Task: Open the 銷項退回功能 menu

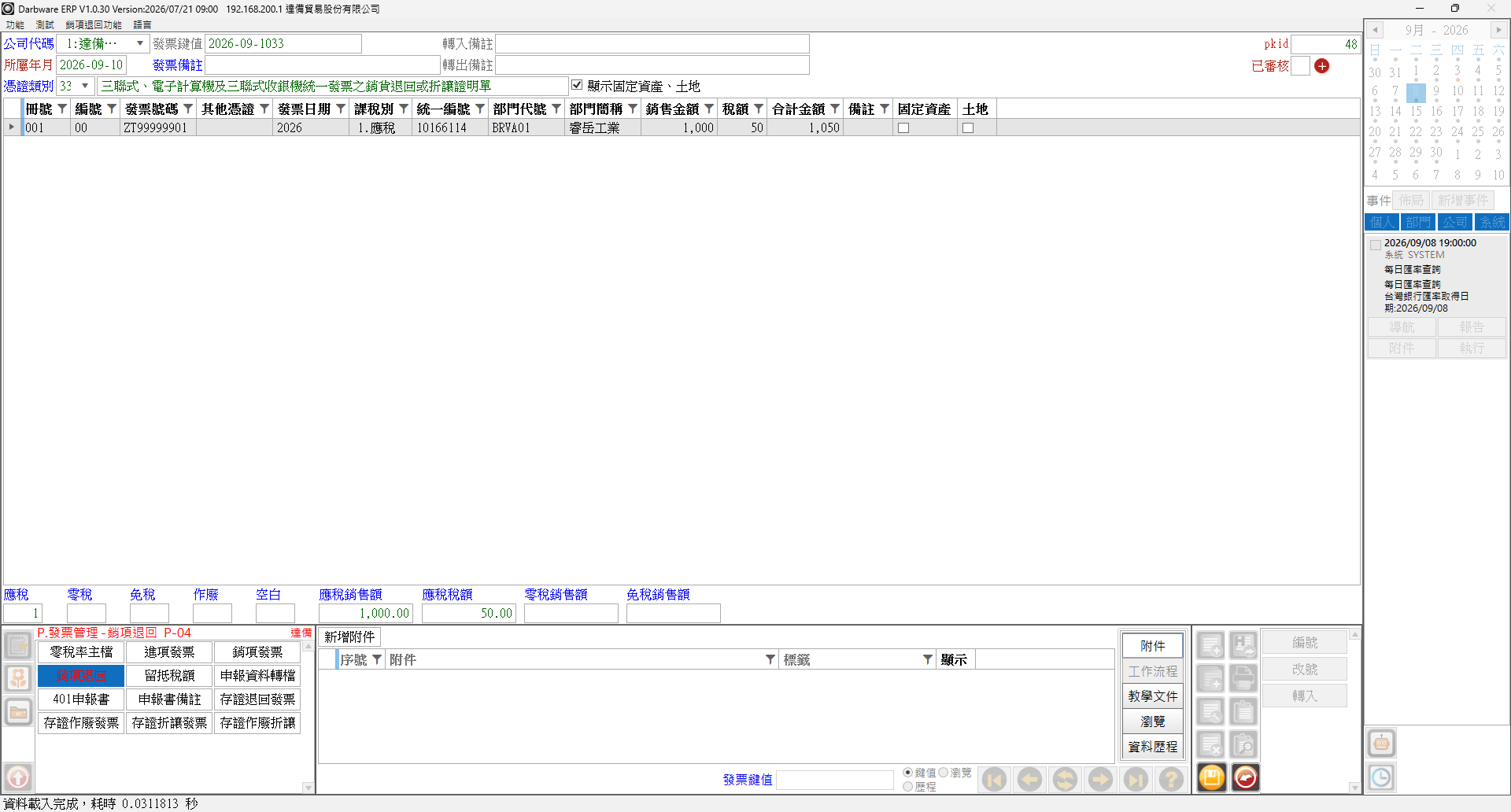Action: [94, 25]
